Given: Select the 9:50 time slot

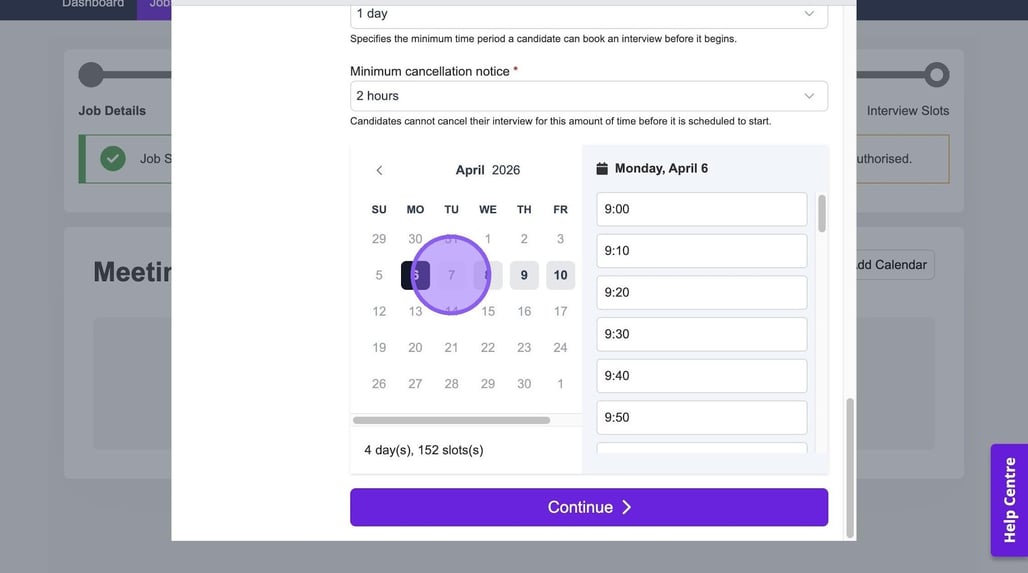Looking at the screenshot, I should tap(701, 417).
